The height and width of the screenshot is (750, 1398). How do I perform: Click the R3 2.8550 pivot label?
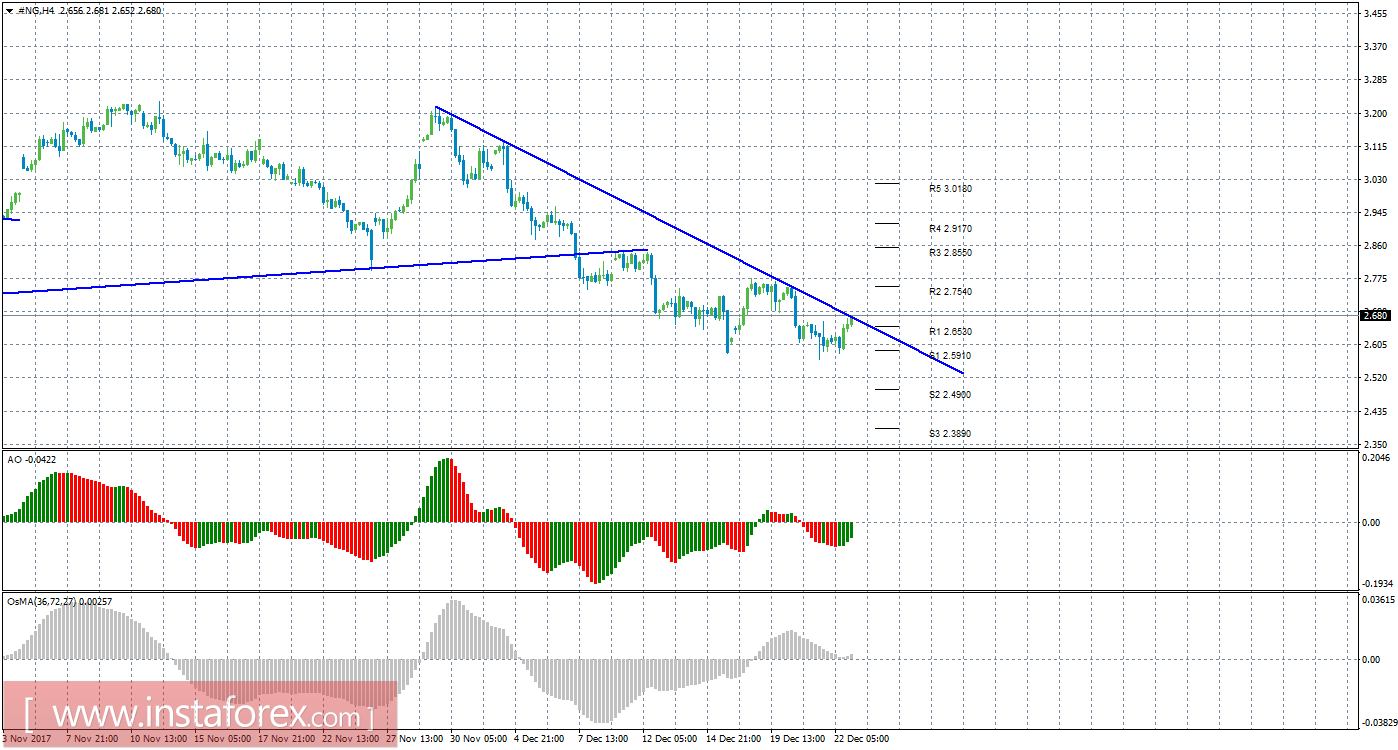point(950,253)
